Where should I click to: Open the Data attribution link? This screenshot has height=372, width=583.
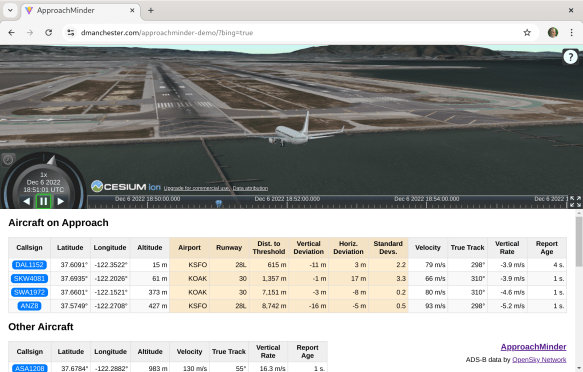250,188
